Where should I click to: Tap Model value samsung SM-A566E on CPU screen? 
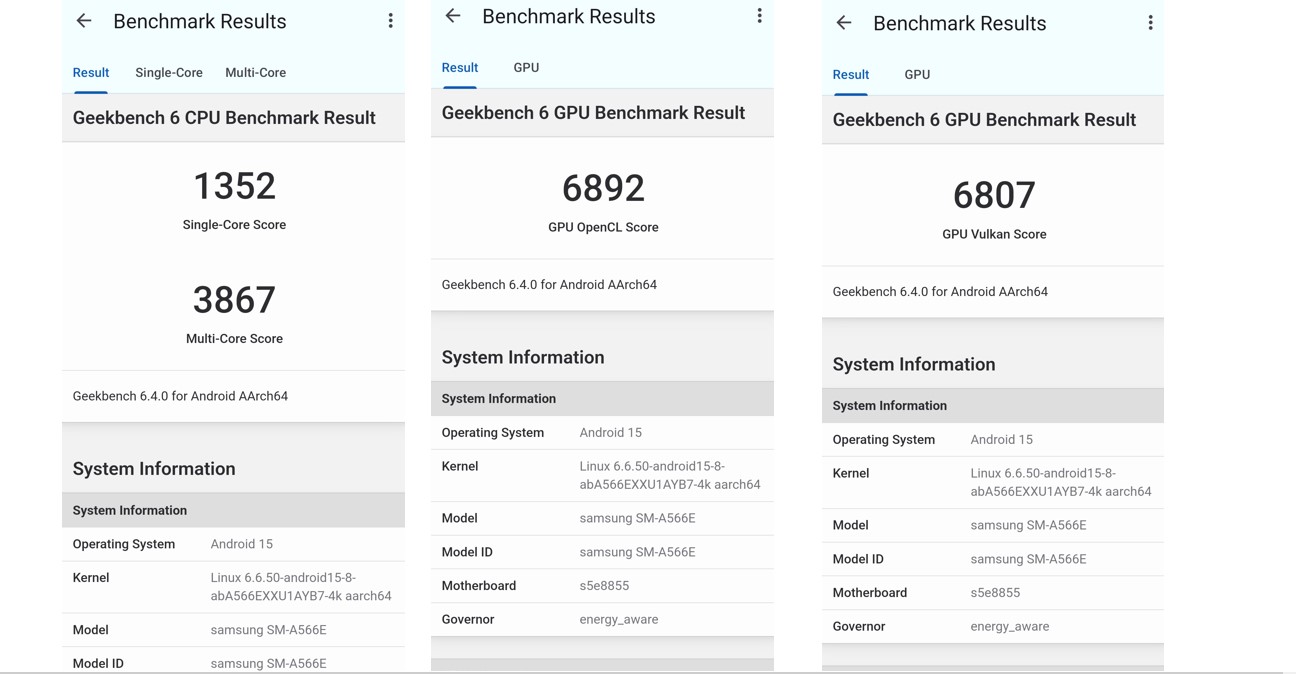(x=268, y=630)
